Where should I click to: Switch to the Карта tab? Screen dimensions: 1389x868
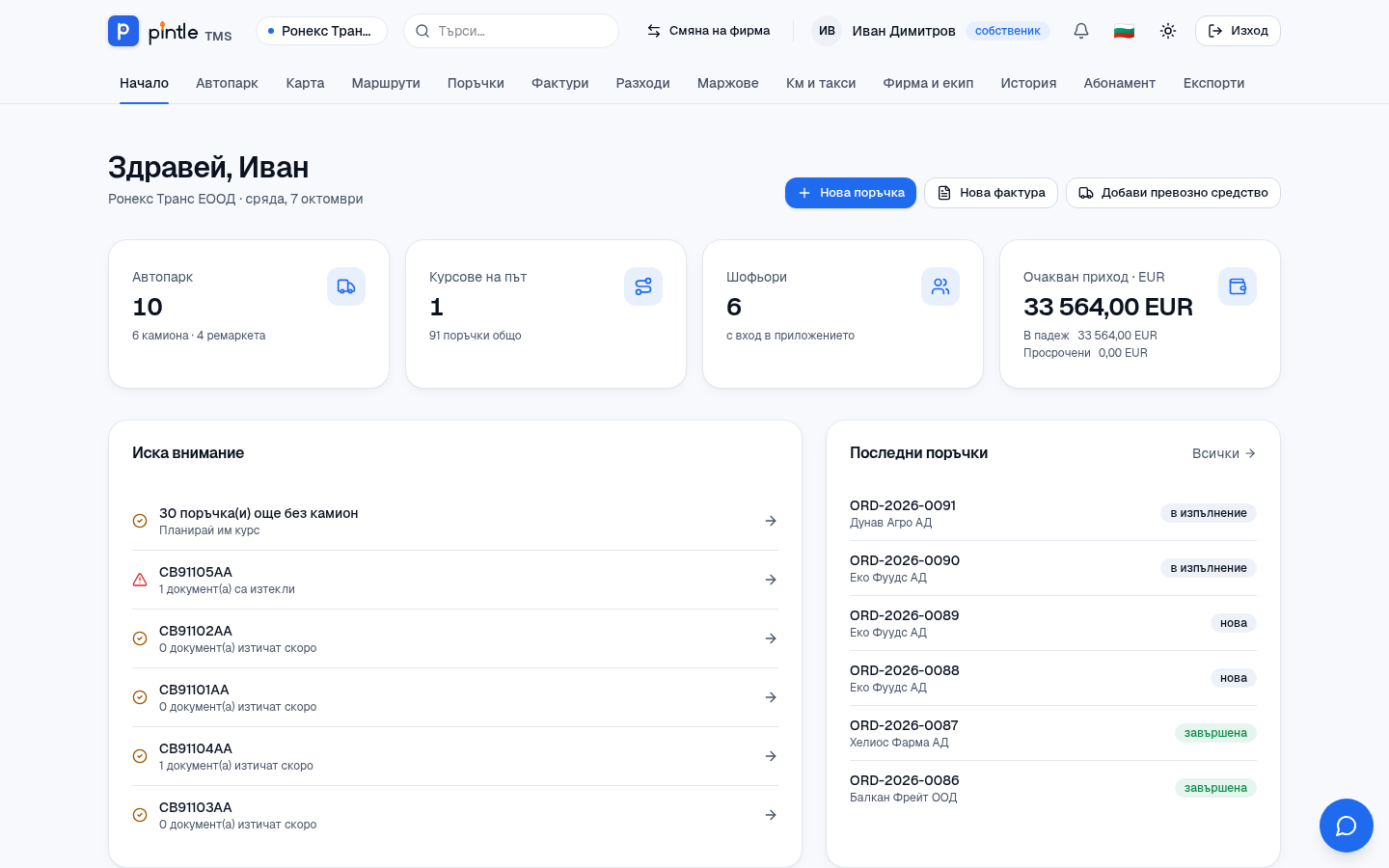pos(305,83)
